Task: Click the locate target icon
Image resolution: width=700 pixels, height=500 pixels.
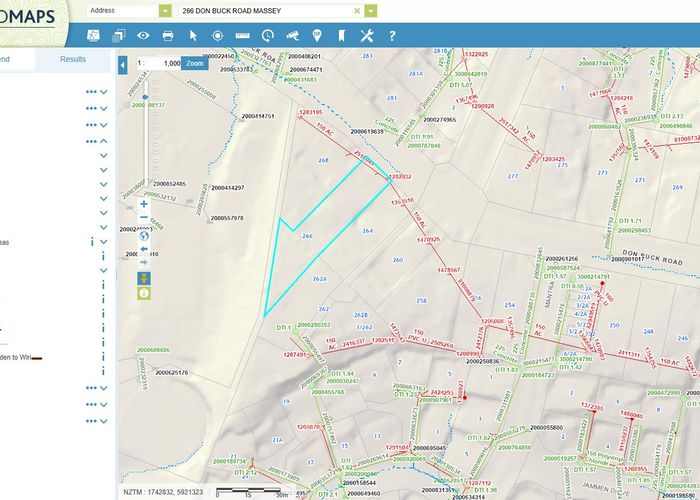Action: [217, 36]
